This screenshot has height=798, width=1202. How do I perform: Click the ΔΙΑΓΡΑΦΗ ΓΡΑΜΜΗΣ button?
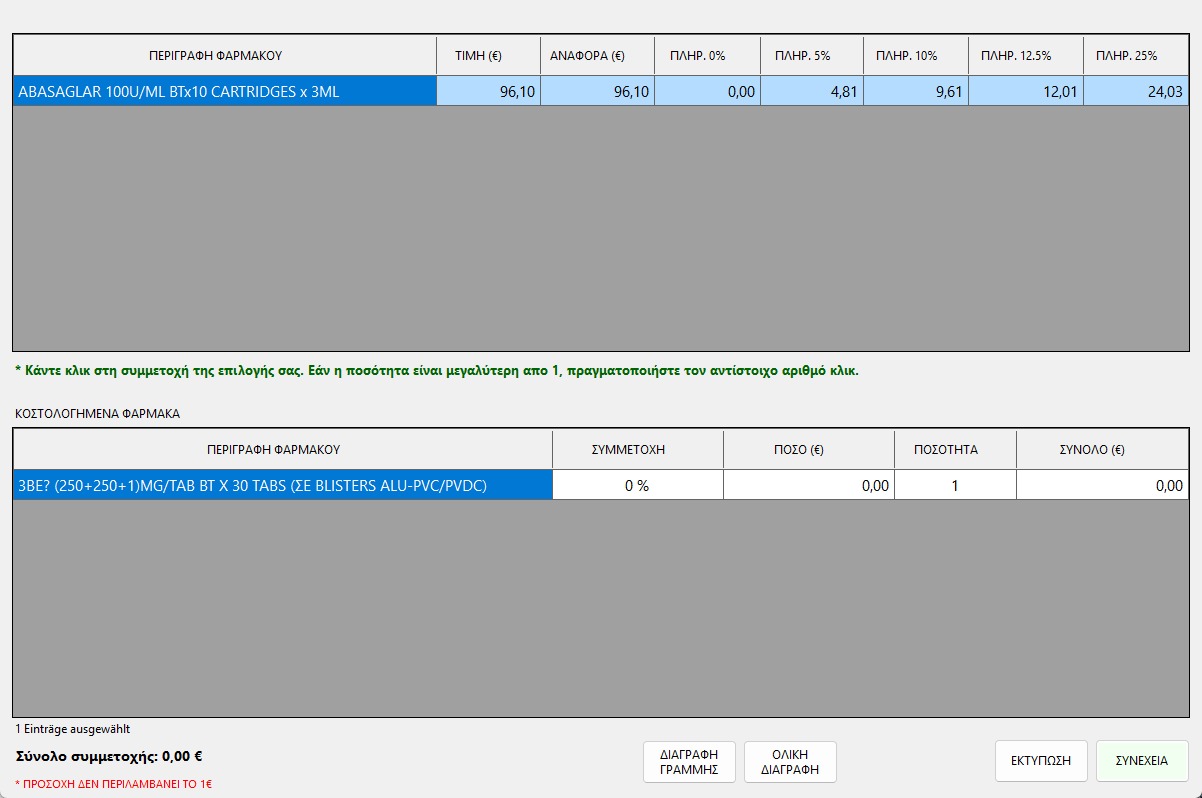[x=689, y=761]
